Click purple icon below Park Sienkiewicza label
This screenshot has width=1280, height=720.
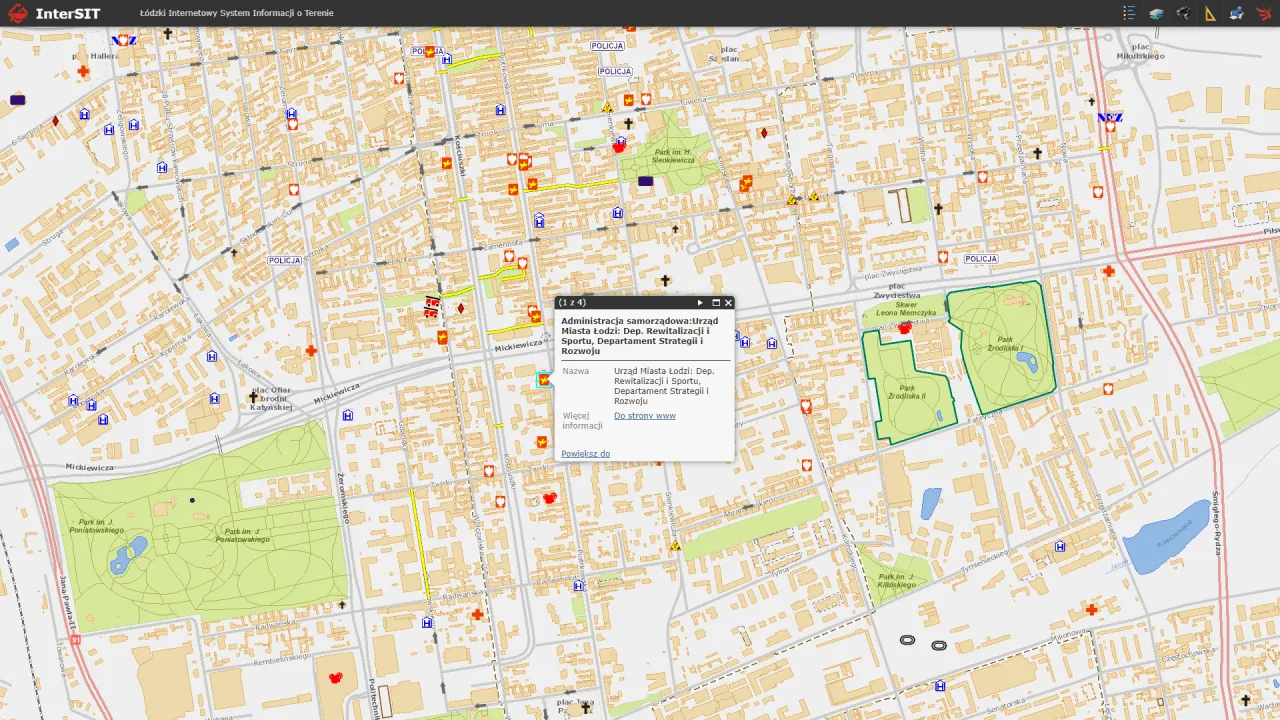pos(645,182)
